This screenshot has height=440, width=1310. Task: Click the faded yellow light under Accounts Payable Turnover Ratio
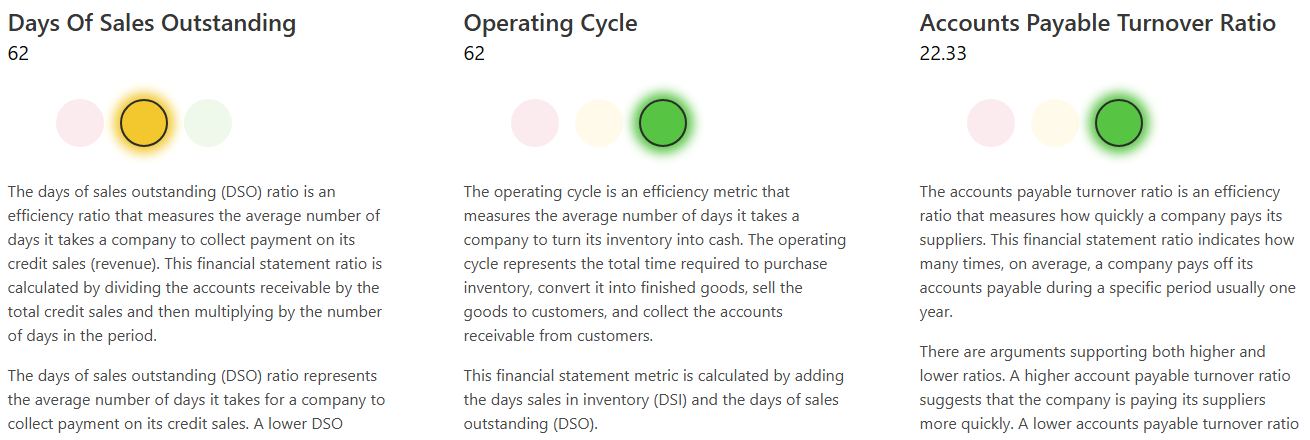coord(1055,123)
